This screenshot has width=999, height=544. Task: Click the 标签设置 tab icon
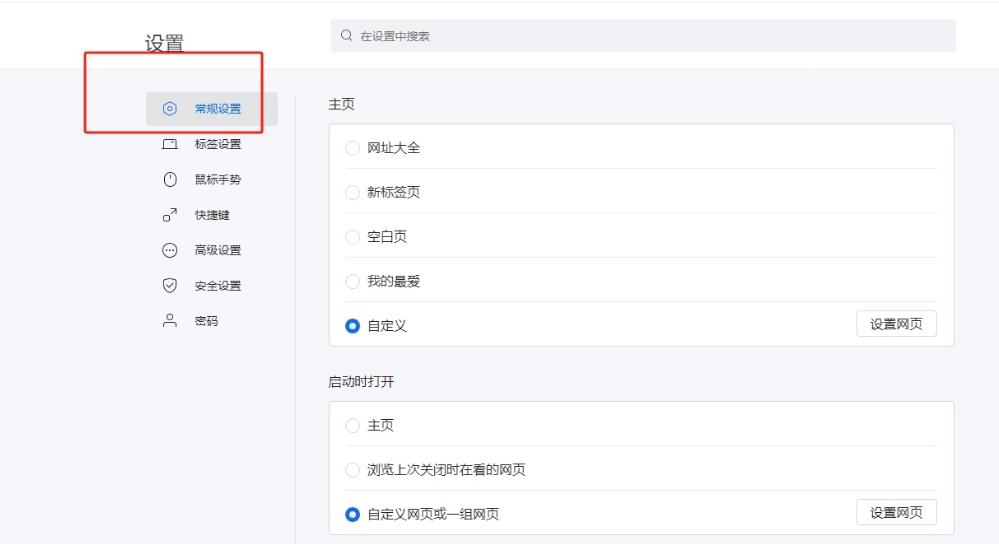coord(170,144)
